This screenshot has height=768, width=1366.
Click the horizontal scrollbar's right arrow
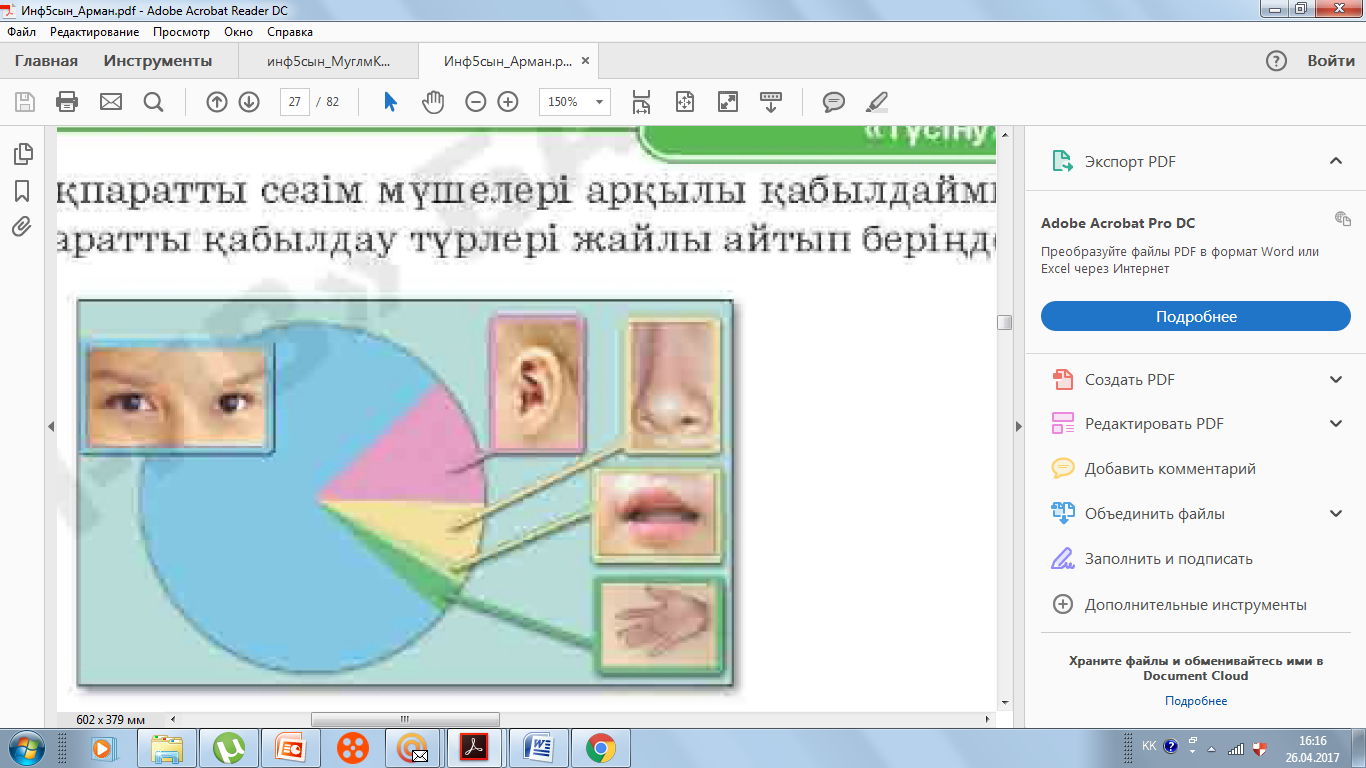[x=988, y=719]
